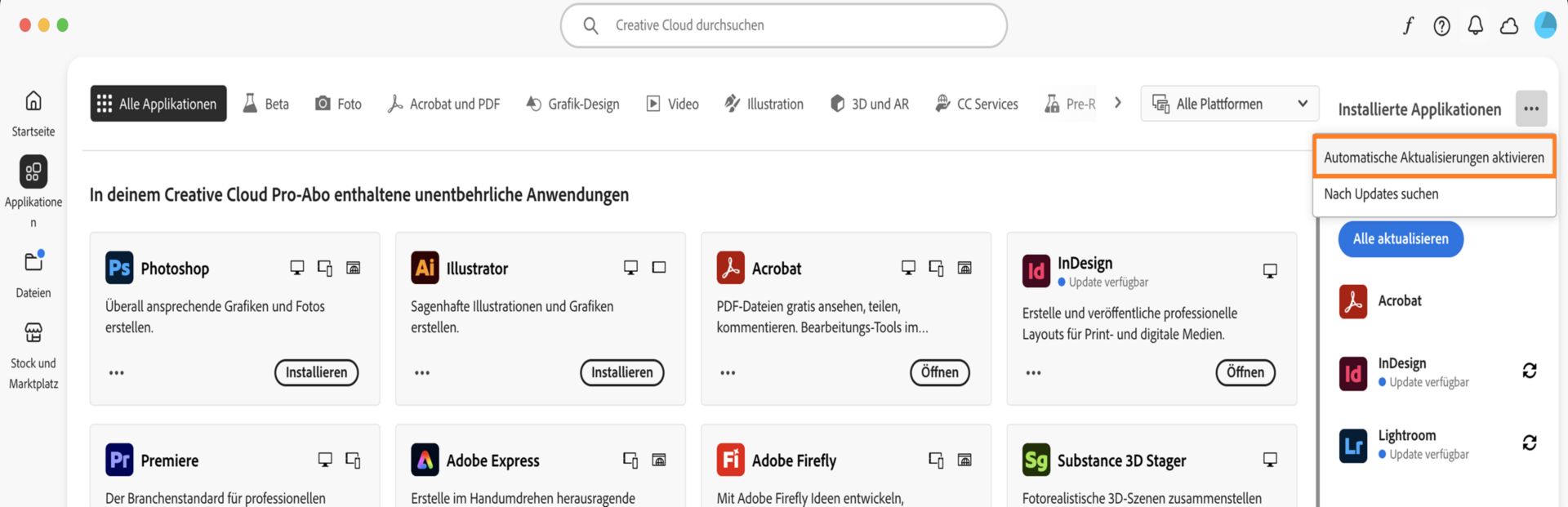Show more category tabs with right chevron
The width and height of the screenshot is (1568, 507).
(1118, 103)
